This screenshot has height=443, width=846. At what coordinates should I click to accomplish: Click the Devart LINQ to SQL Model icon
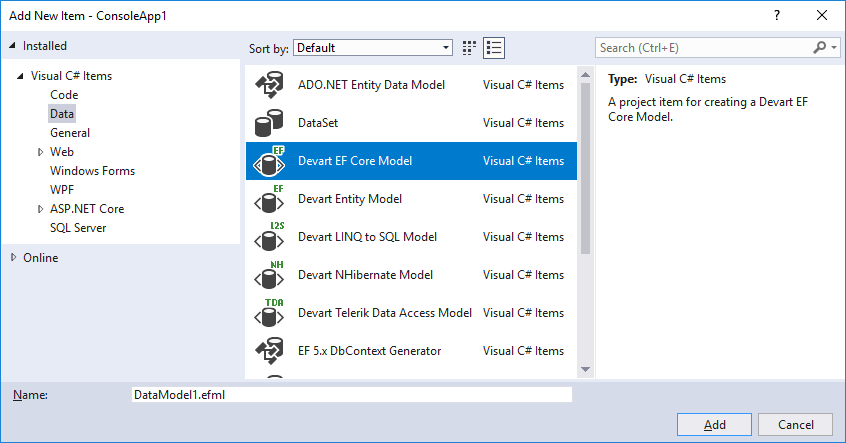point(269,237)
